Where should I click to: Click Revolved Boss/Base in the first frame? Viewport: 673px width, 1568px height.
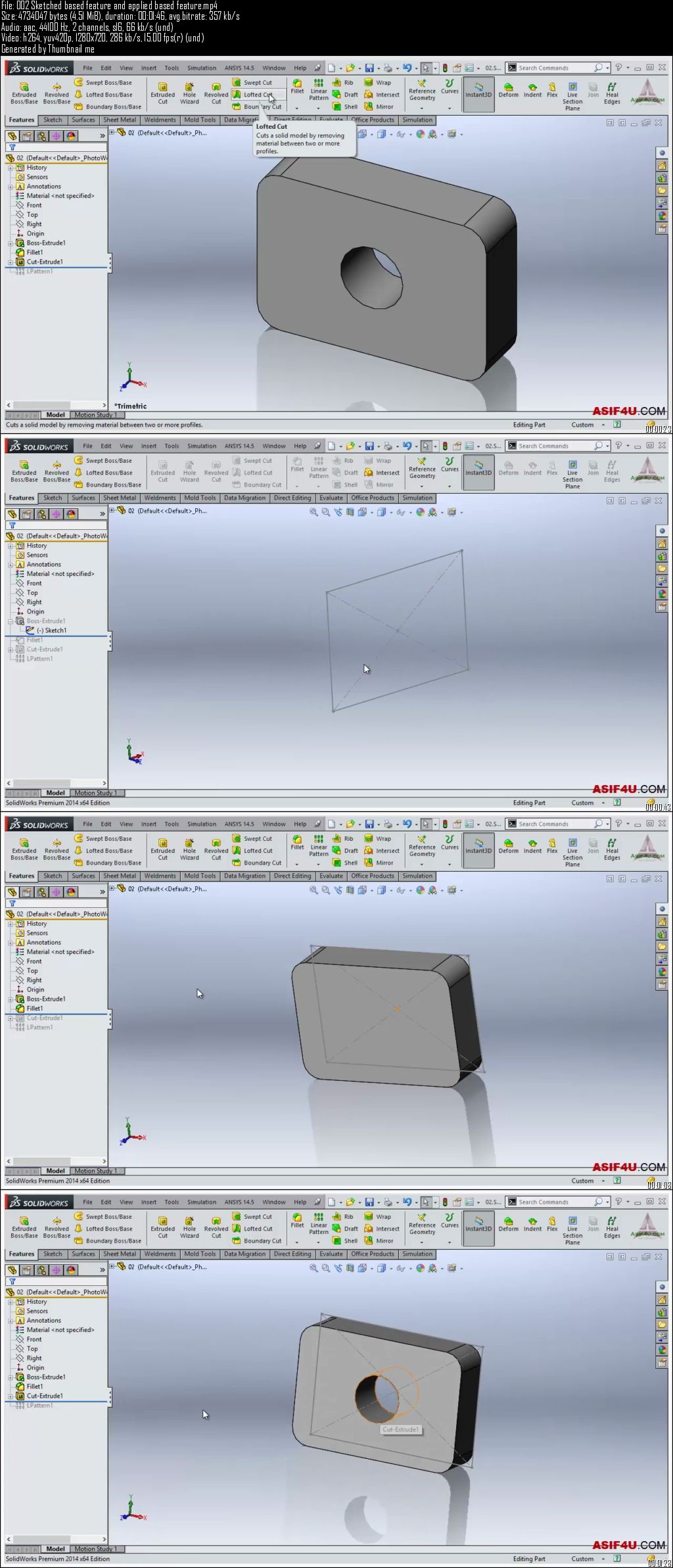57,93
